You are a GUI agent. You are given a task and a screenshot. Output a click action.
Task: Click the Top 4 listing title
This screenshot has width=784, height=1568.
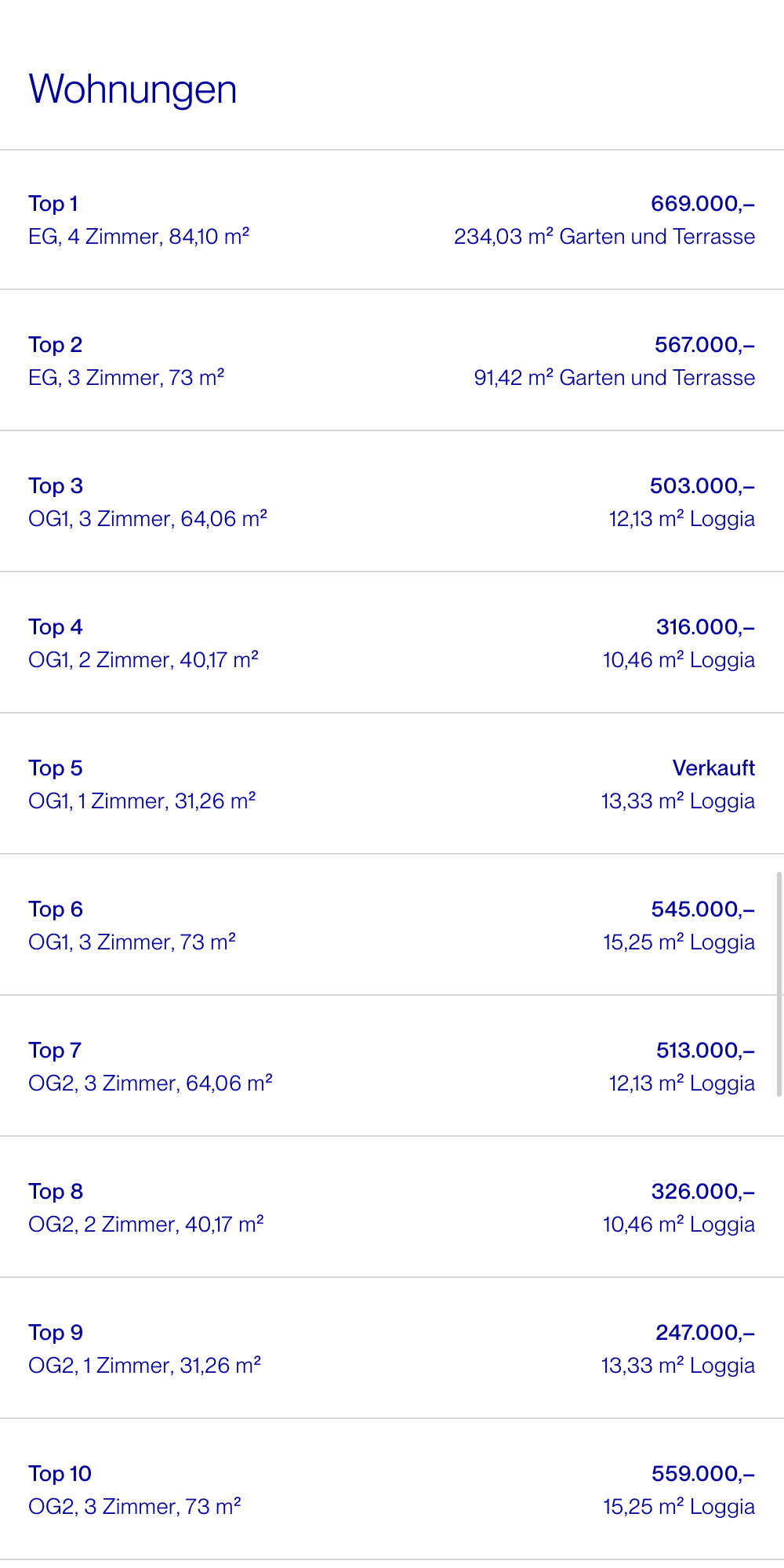pos(56,627)
